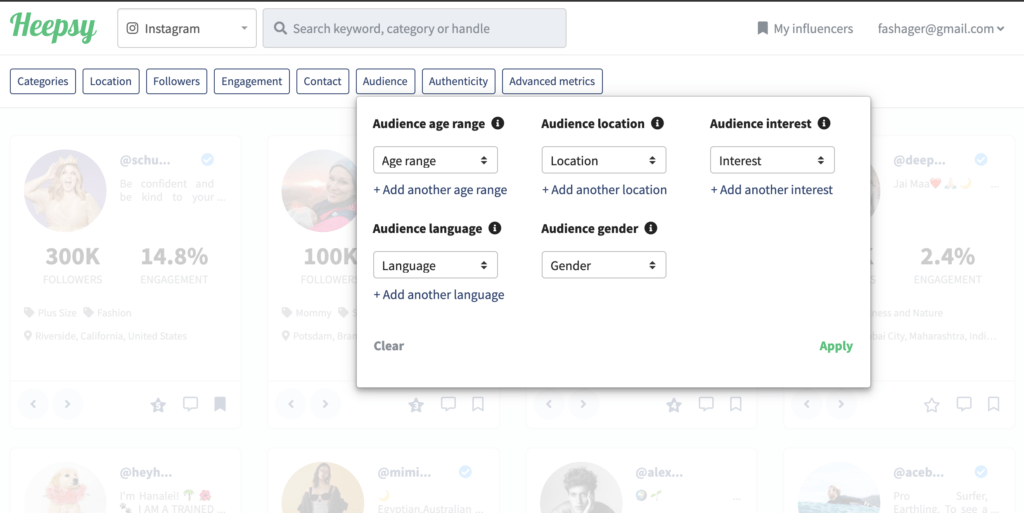Click star icon on the @deep... card
The width and height of the screenshot is (1024, 513).
point(932,405)
